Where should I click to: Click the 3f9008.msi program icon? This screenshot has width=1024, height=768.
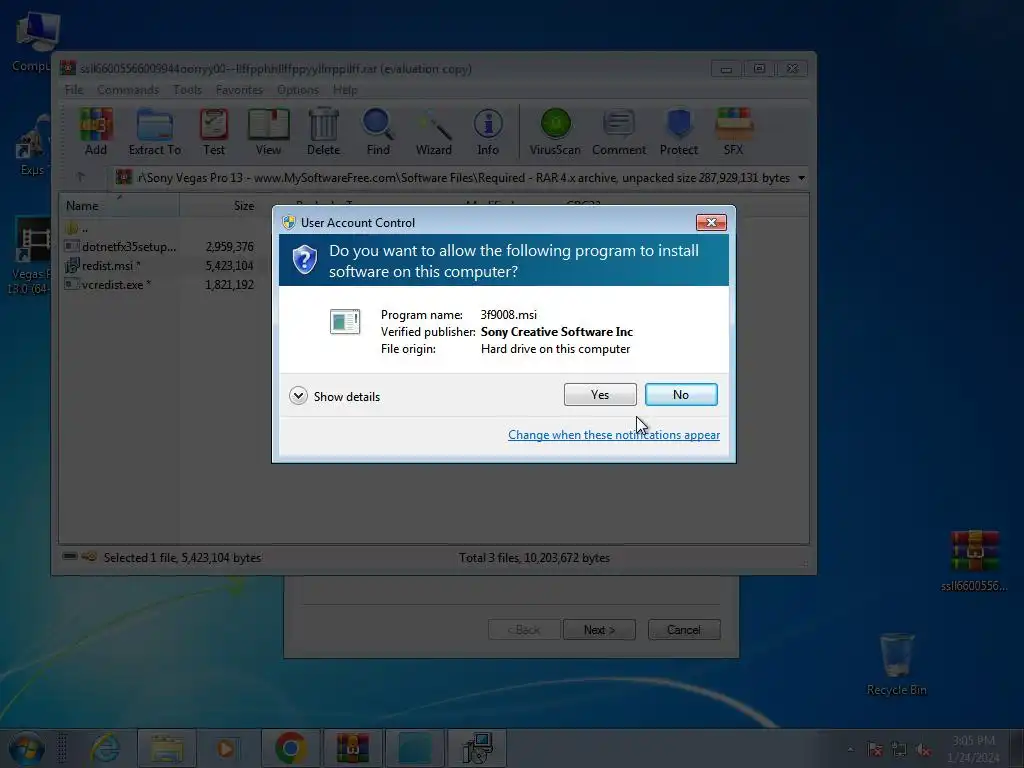coord(345,321)
